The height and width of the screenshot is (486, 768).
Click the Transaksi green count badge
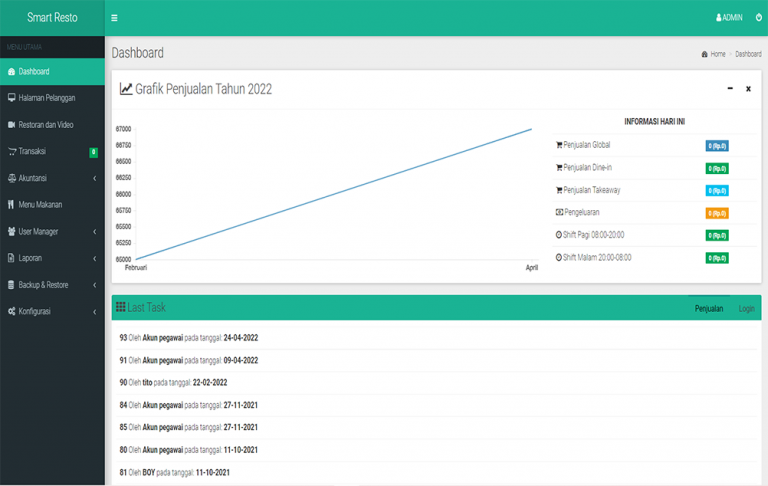(93, 152)
